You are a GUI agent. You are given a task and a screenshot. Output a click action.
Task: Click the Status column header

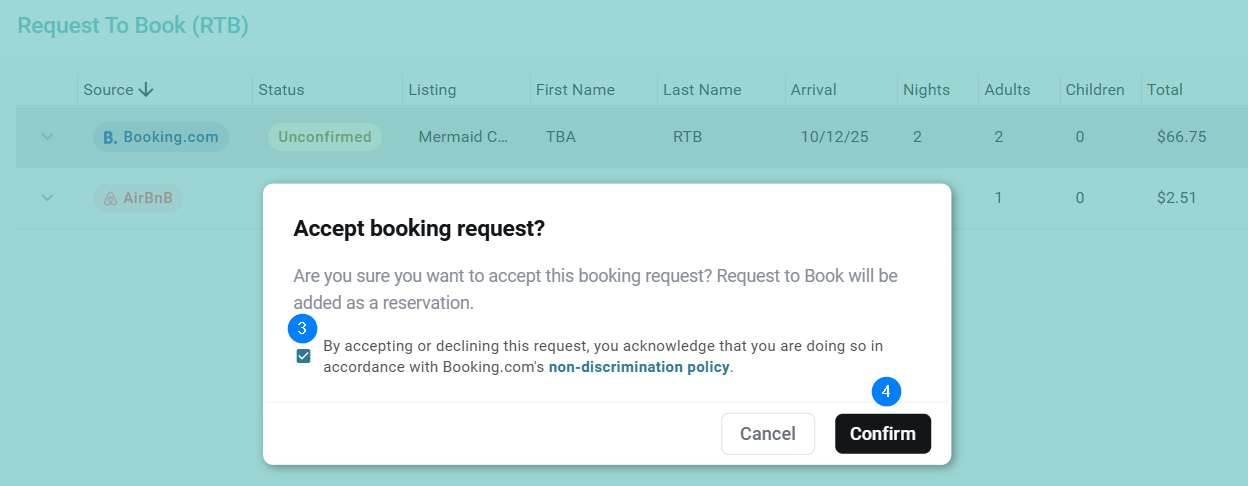[281, 90]
